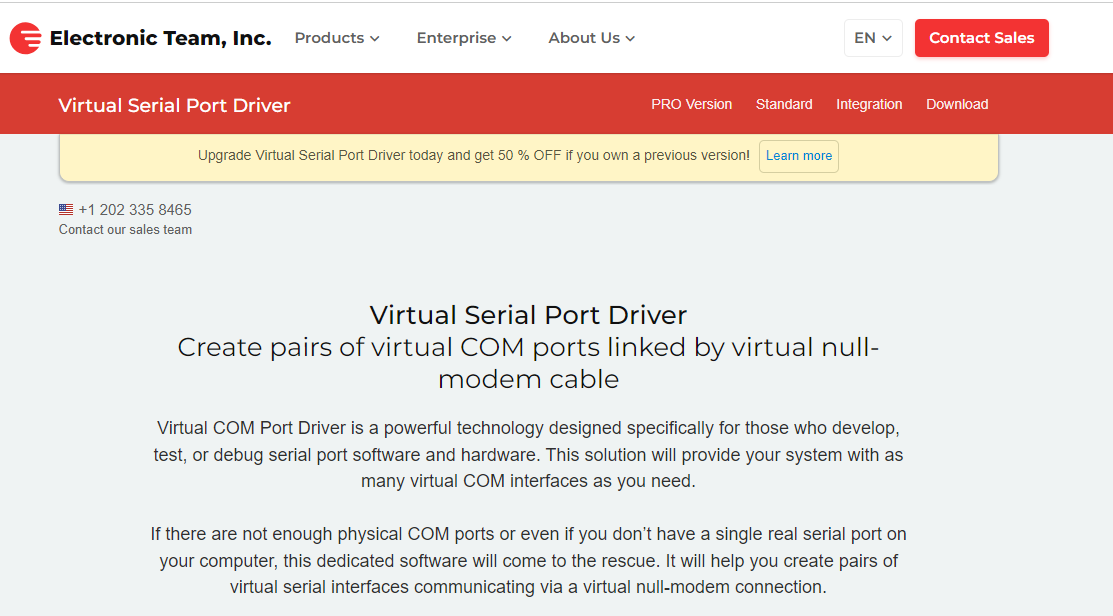Screen dimensions: 1113x616
Task: Click the US flag icon beside phone number
Action: point(66,210)
